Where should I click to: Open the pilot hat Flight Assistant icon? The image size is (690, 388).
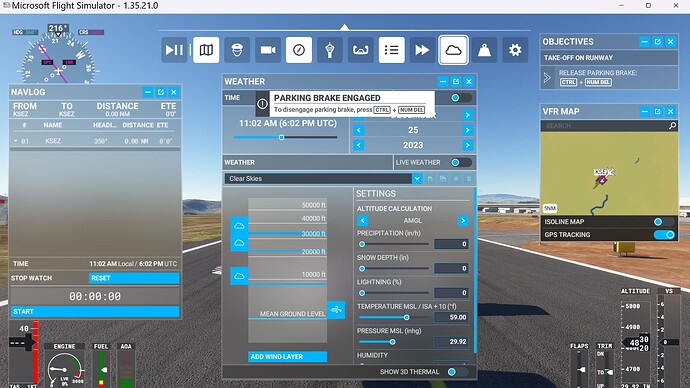[x=237, y=50]
